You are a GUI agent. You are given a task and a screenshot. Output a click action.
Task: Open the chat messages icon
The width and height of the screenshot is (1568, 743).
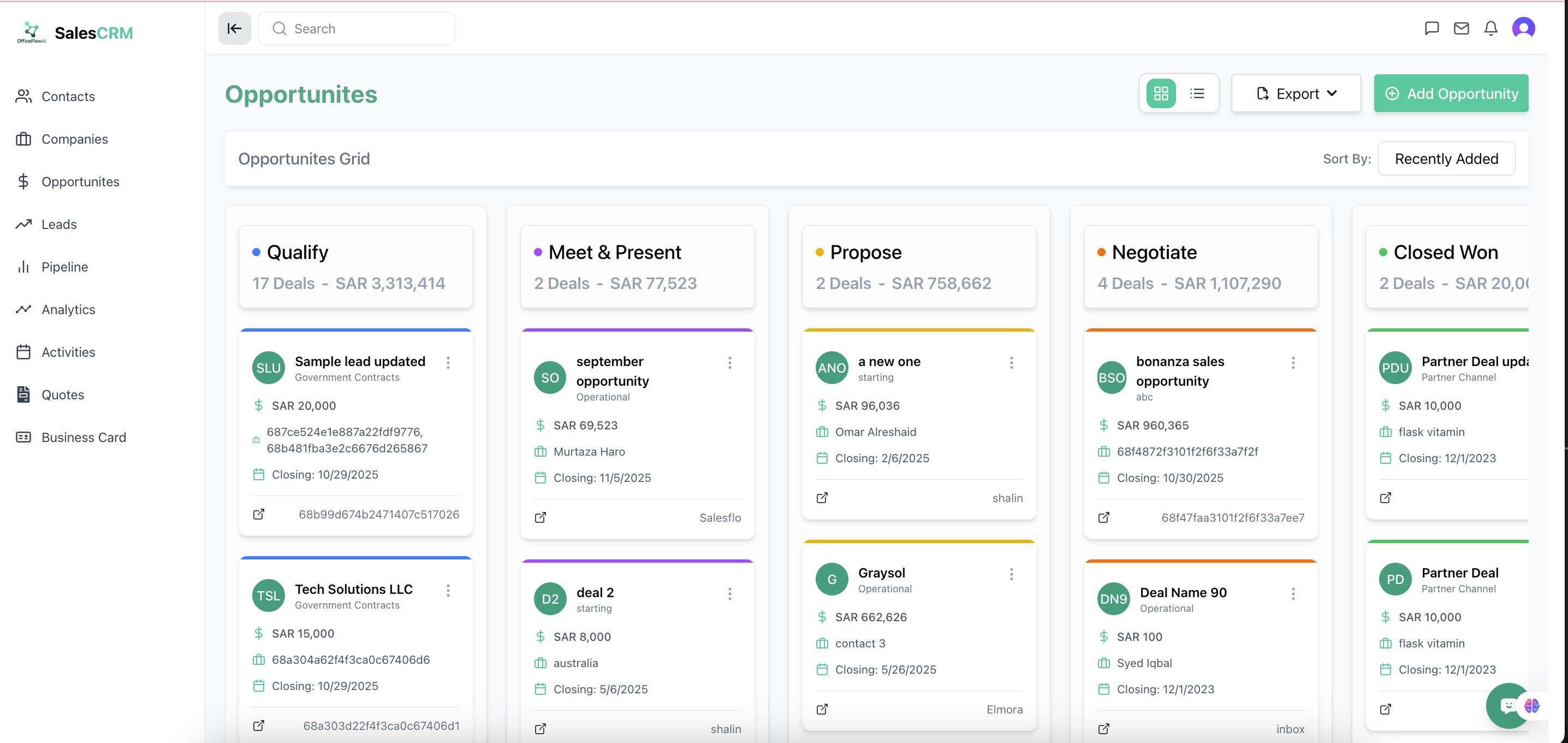(1431, 28)
